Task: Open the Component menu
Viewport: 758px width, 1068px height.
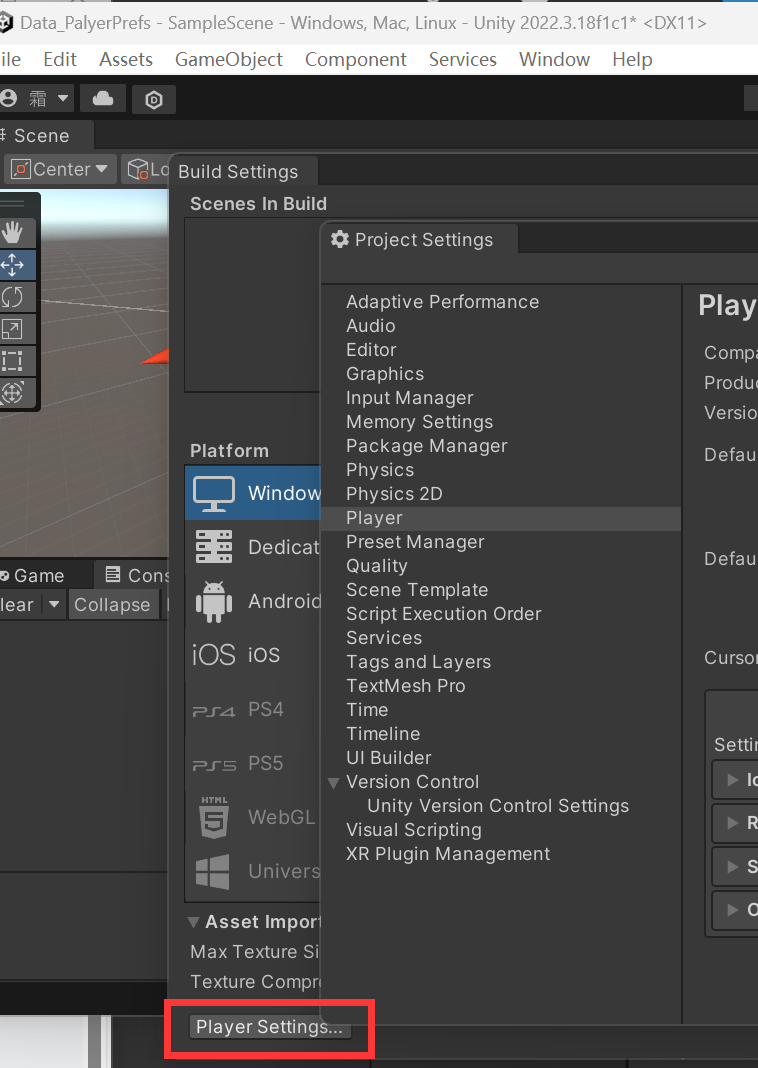Action: tap(356, 59)
